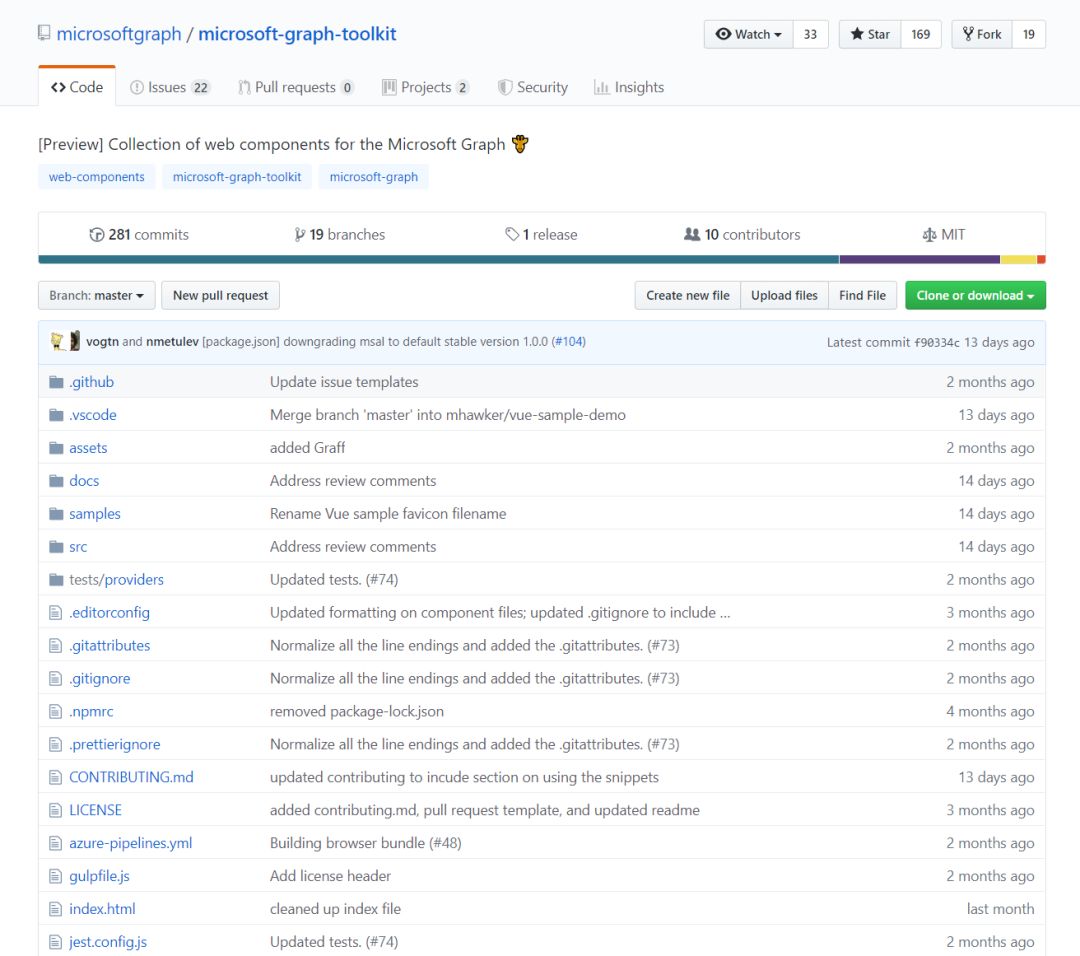This screenshot has width=1080, height=956.
Task: Open the Pull requests tab
Action: (296, 87)
